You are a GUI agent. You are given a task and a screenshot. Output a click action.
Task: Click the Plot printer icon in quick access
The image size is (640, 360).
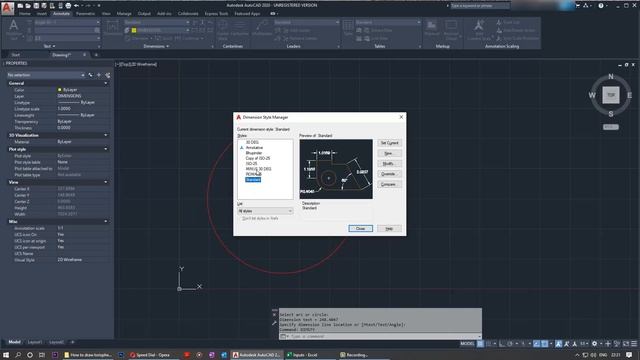68,6
